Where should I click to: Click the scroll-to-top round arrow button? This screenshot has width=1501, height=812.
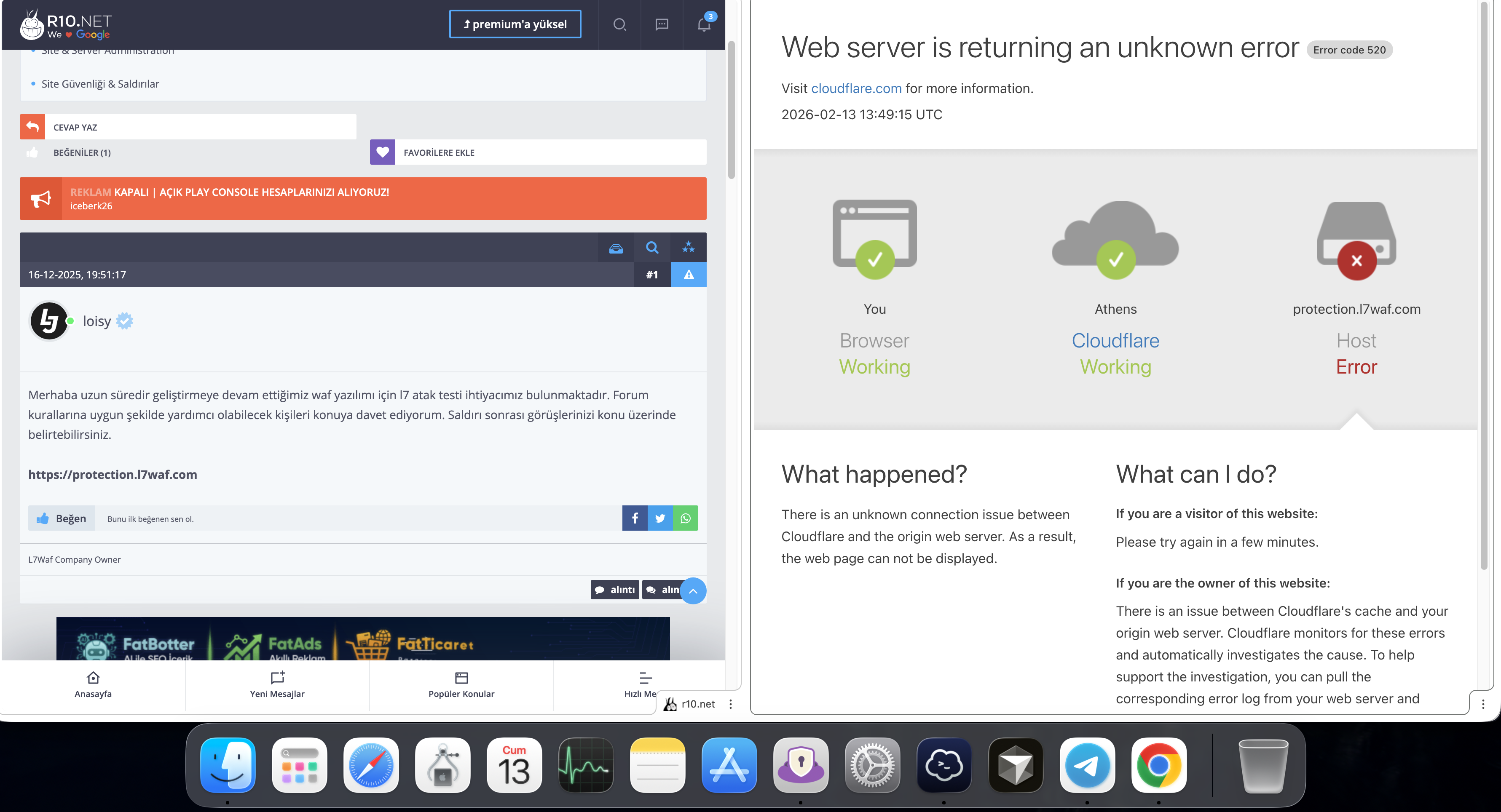(693, 591)
